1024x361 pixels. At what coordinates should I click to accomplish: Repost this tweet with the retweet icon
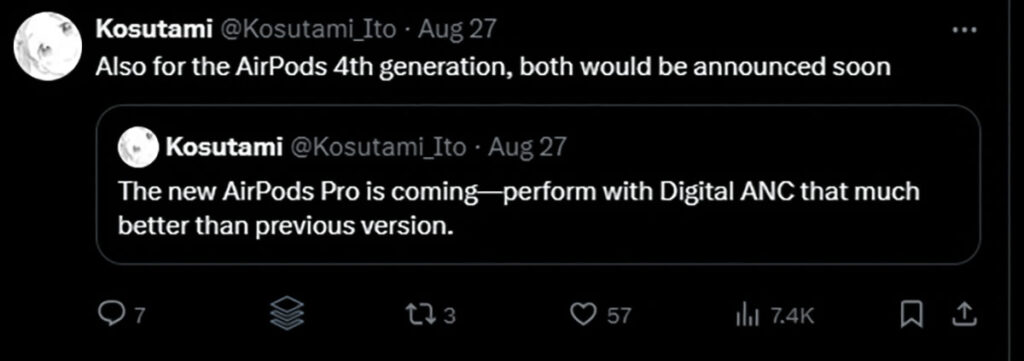(x=421, y=316)
